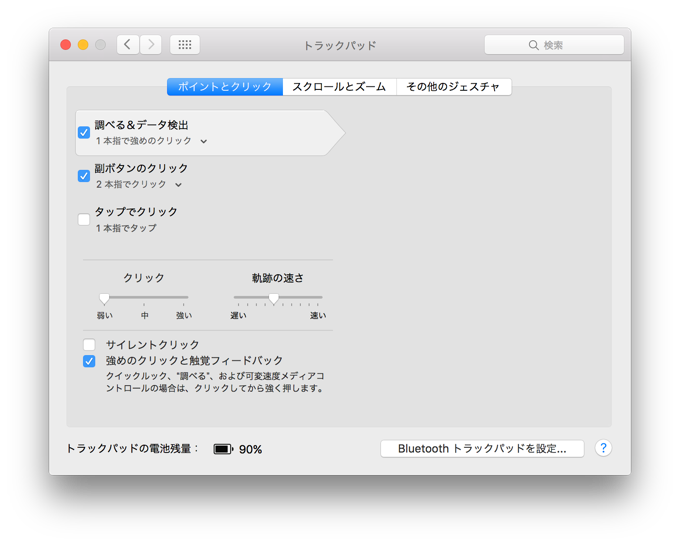Open the 2本指でクリック dropdown
The height and width of the screenshot is (545, 680).
click(139, 184)
